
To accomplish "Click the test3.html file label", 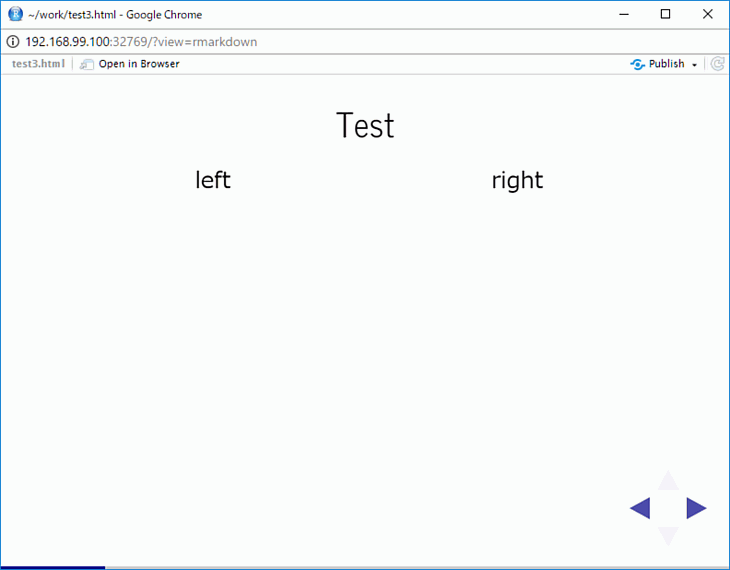I will coord(38,64).
